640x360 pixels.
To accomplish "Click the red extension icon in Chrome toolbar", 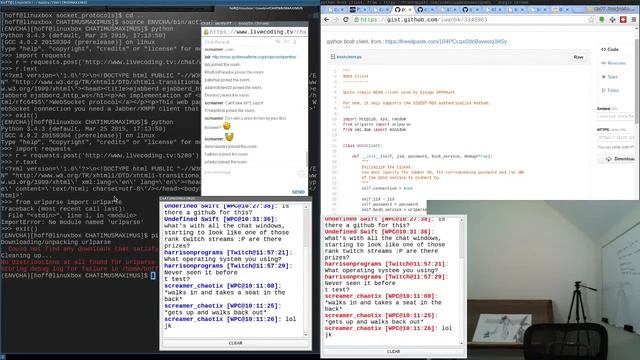I will pyautogui.click(x=623, y=19).
